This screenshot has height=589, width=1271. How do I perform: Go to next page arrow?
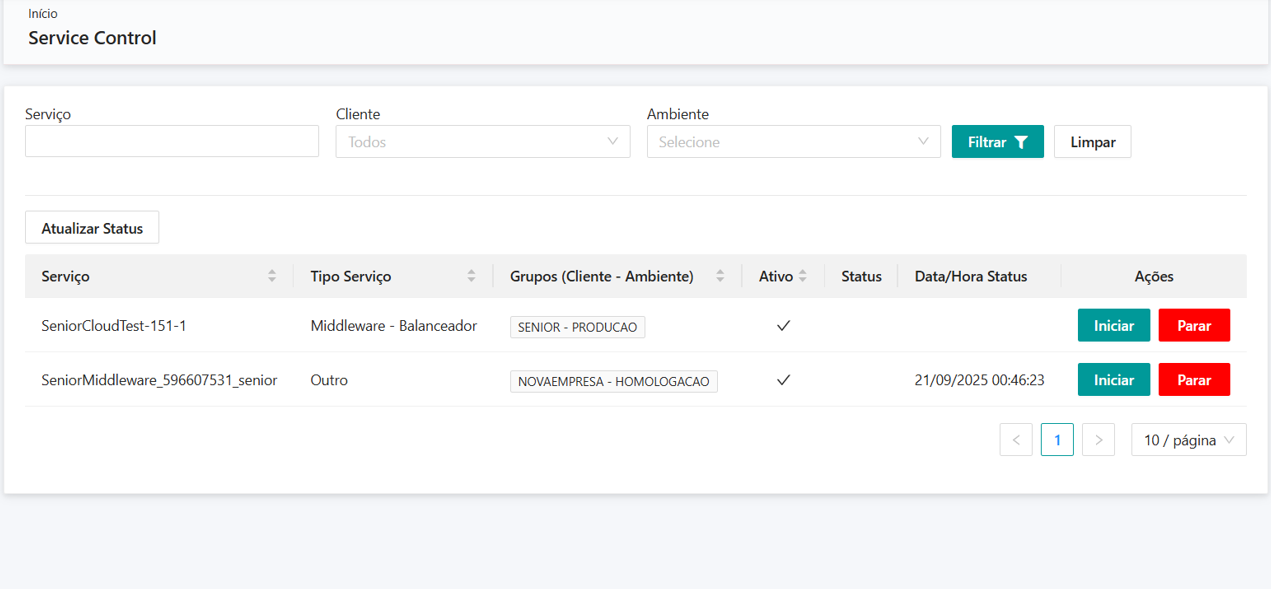click(x=1098, y=440)
